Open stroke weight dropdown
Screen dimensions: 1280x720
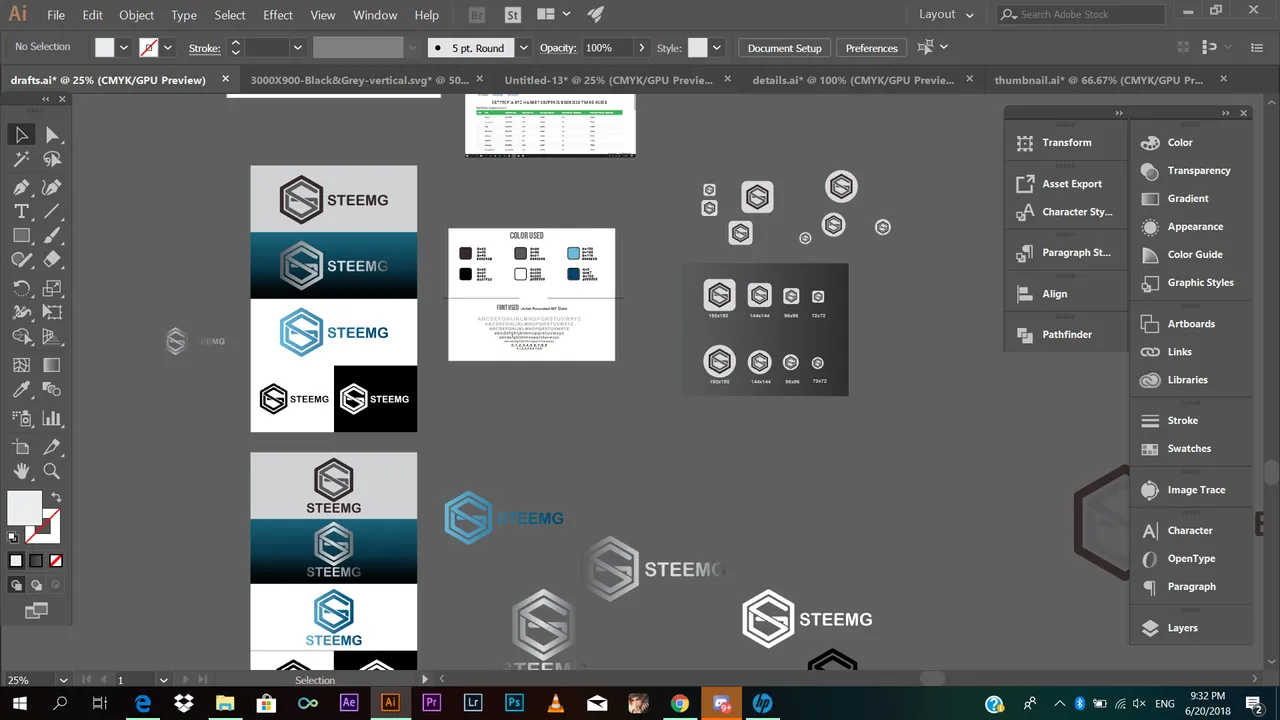tap(298, 48)
